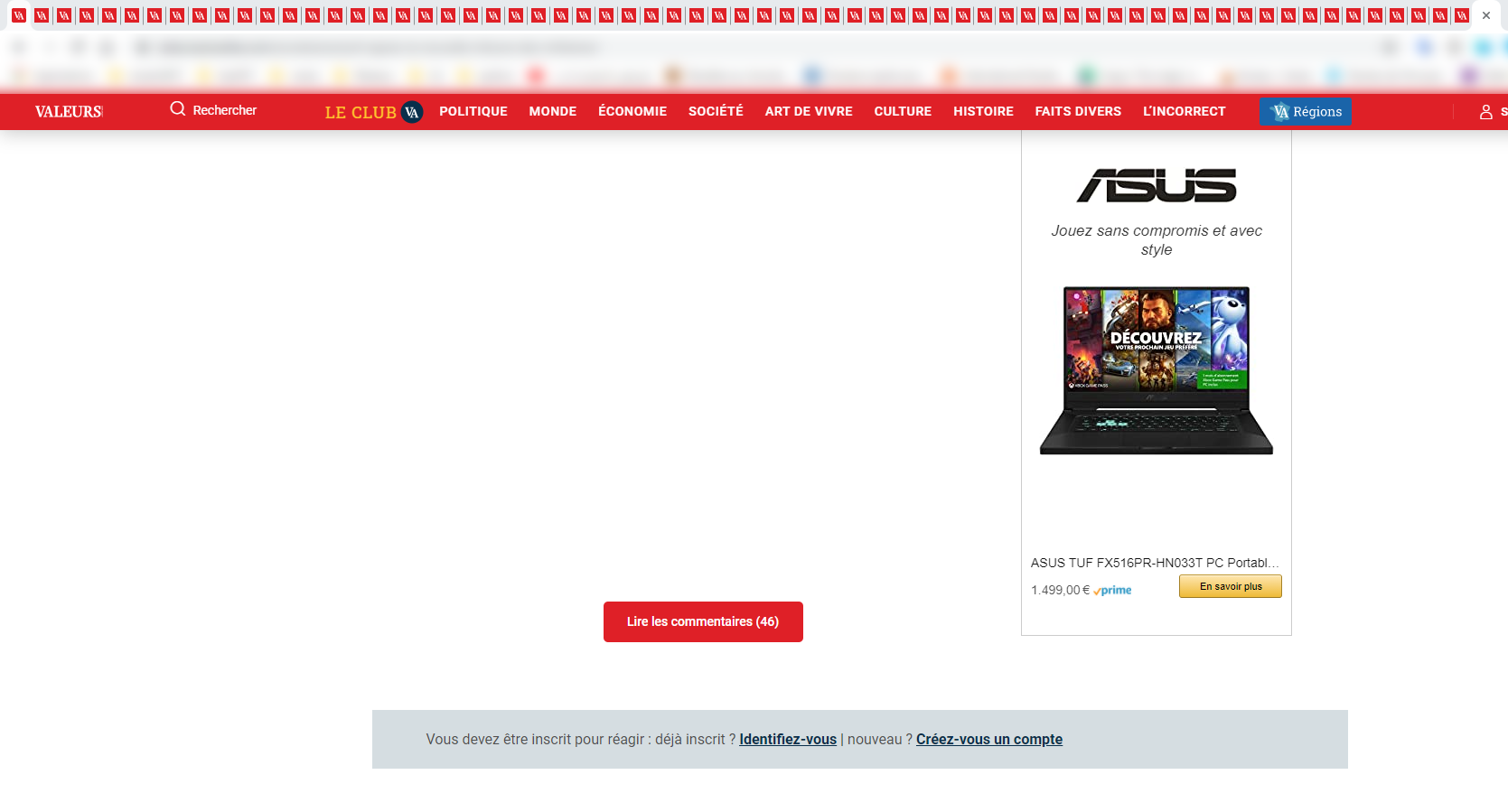Follow the Identifiez-vous link
The height and width of the screenshot is (812, 1508).
point(788,739)
